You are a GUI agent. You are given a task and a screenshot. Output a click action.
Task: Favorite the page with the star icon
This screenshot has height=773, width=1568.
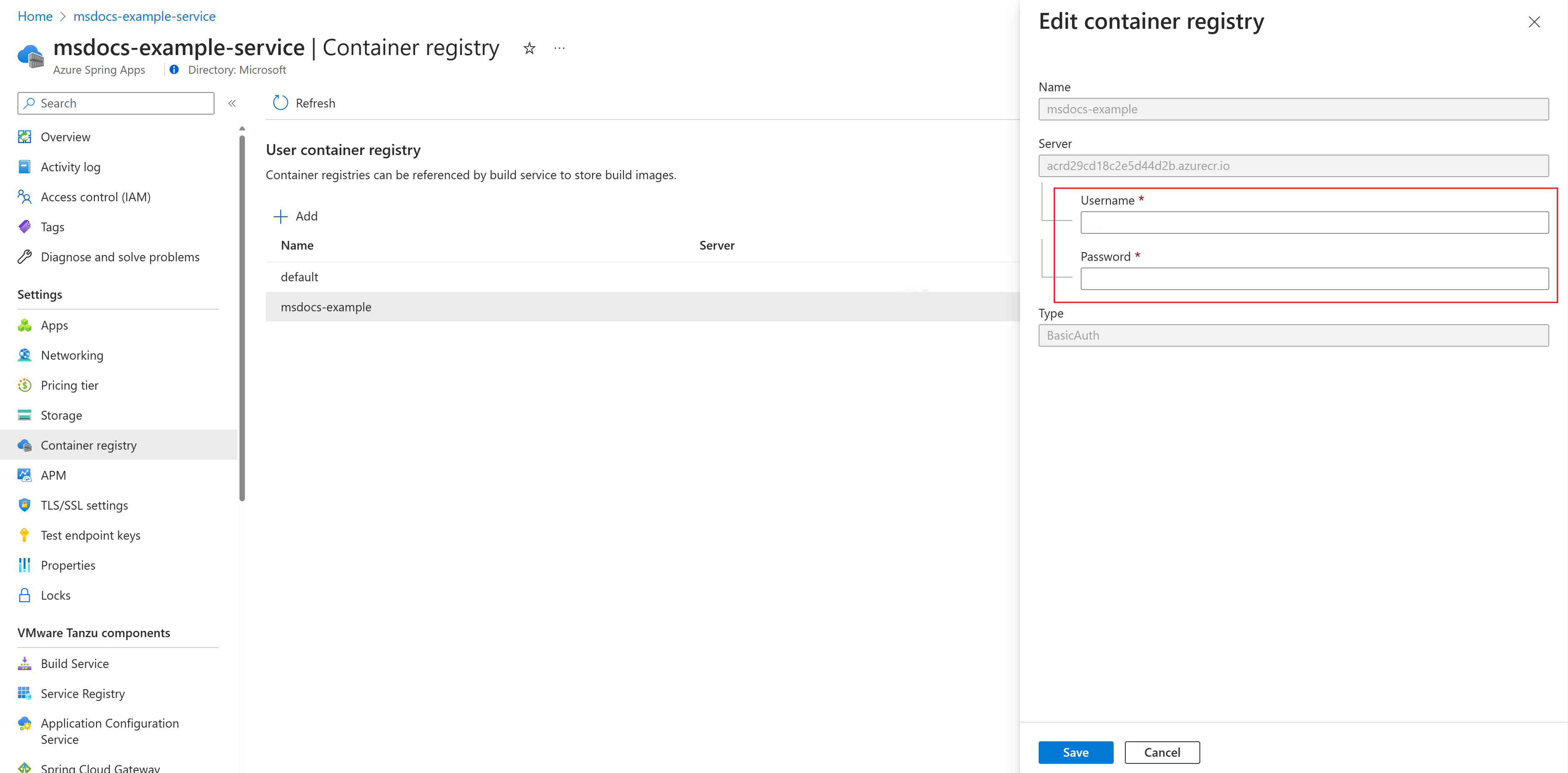(529, 48)
